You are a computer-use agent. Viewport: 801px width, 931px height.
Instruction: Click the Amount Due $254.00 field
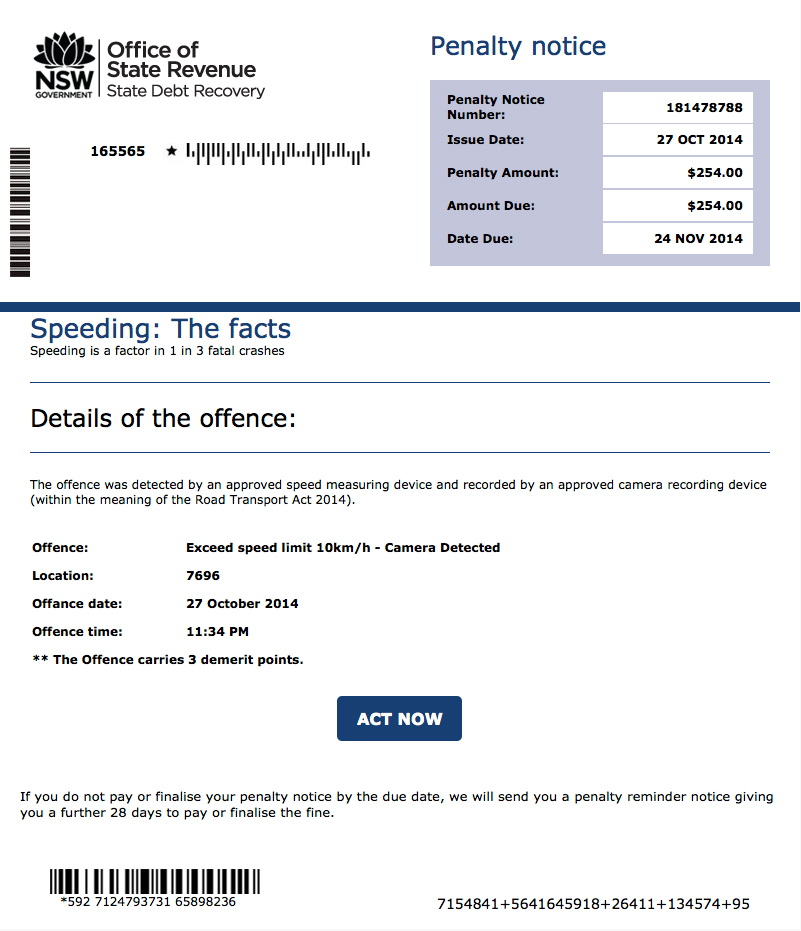[x=677, y=205]
